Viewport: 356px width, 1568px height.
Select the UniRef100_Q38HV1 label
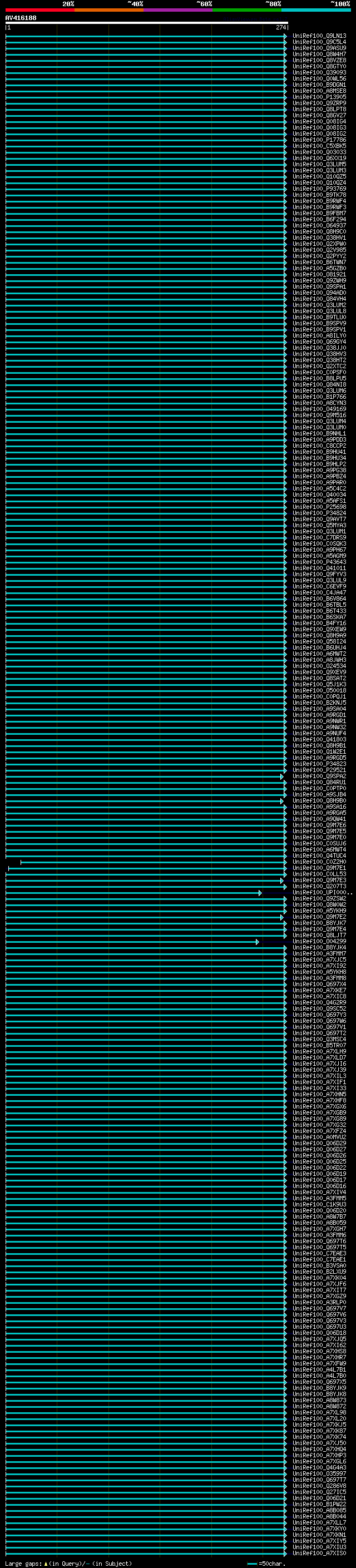point(319,238)
